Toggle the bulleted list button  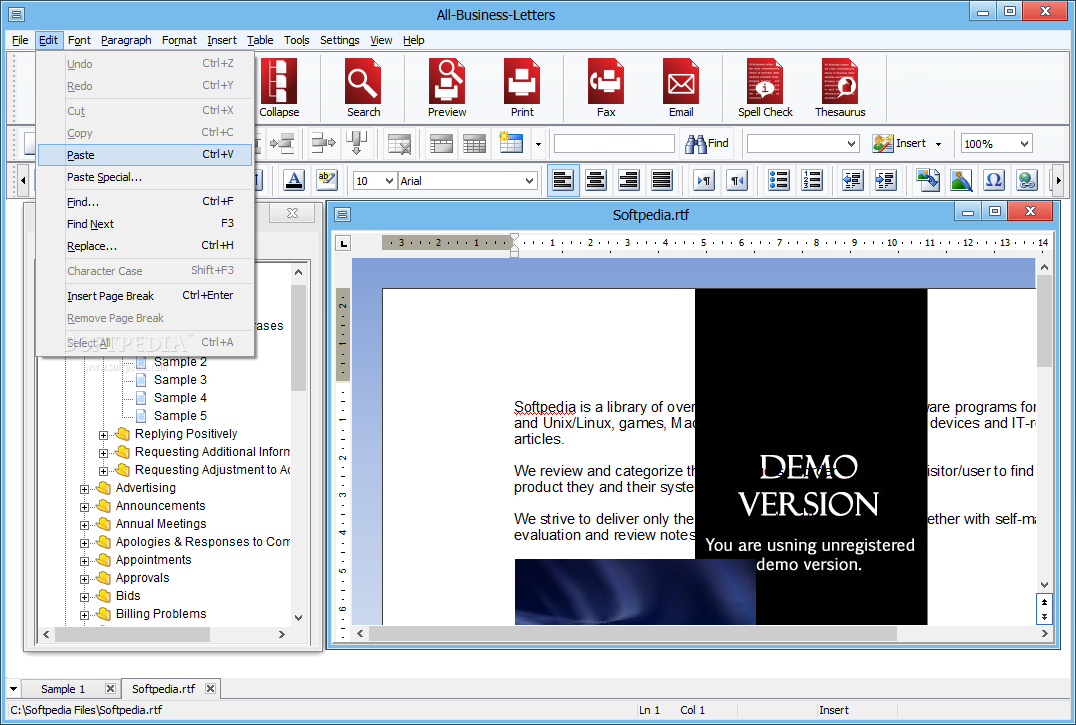[779, 181]
